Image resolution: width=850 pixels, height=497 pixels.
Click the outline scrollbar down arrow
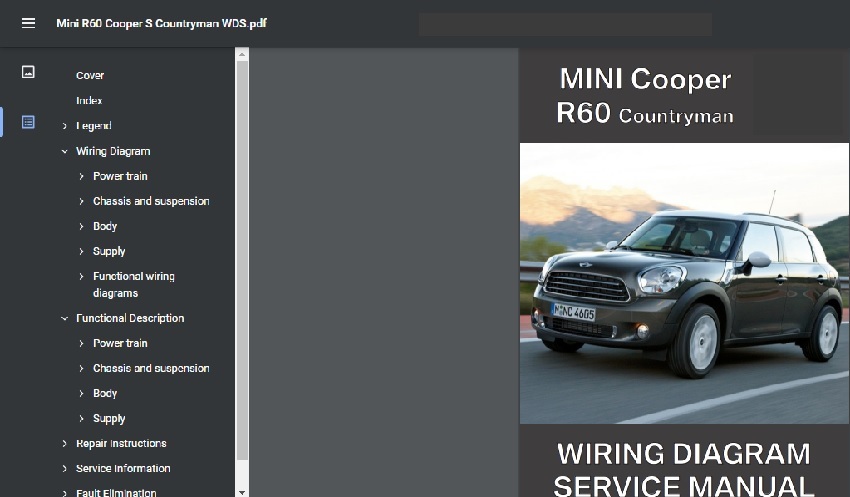(242, 492)
